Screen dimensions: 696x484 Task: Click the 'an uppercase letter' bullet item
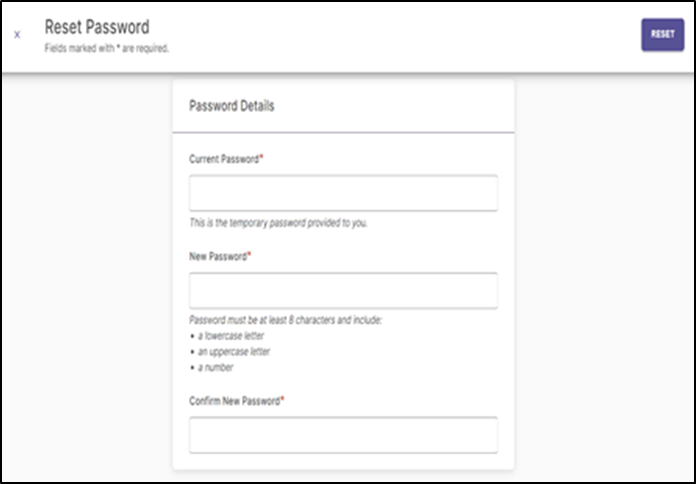point(234,352)
